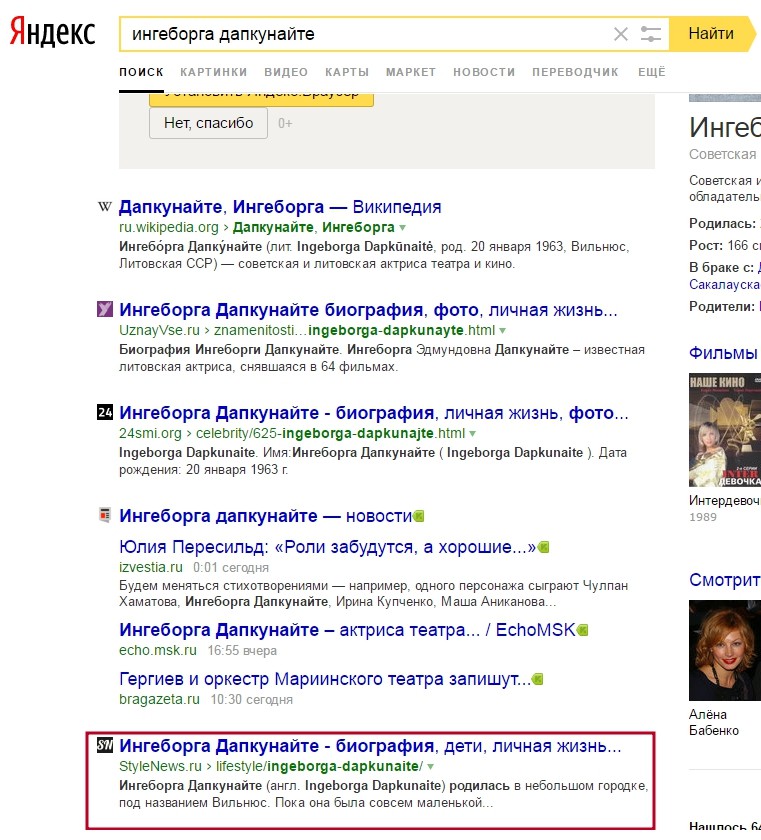The image size is (761, 840).
Task: Click the black 24smi favicon
Action: tap(105, 412)
